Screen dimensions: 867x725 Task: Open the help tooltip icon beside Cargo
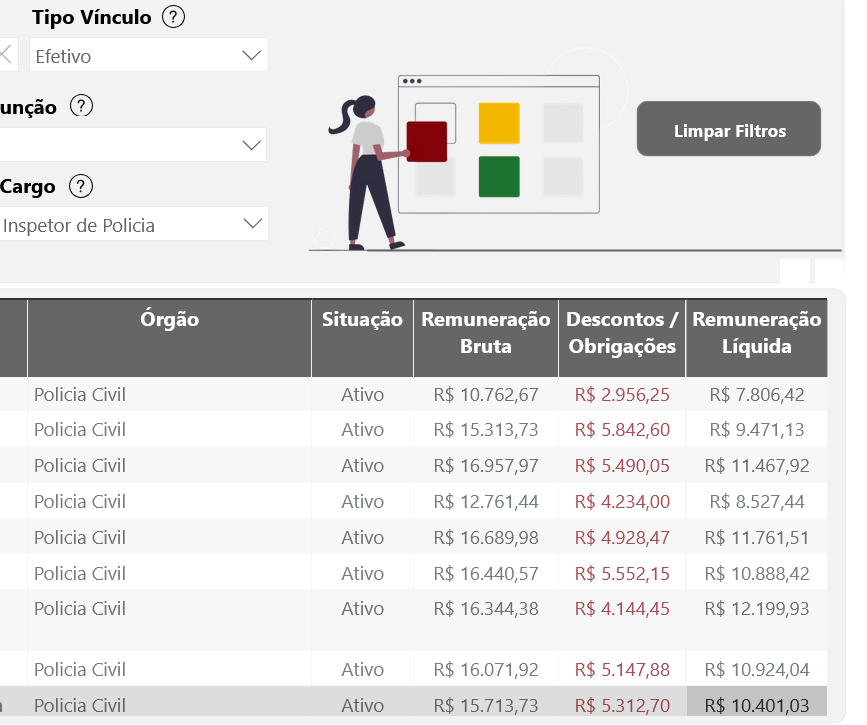point(81,186)
